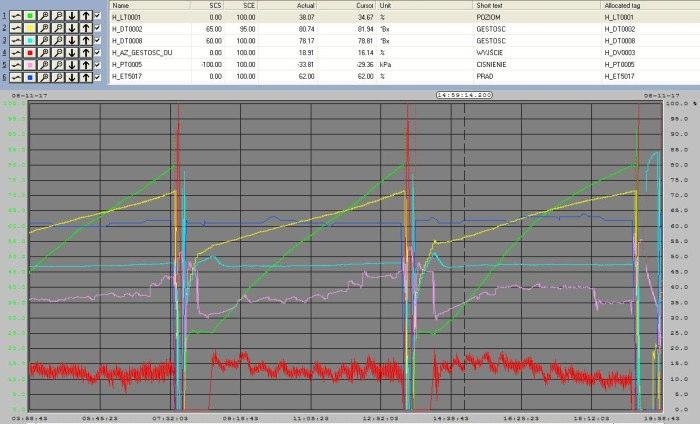Viewport: 700px width, 424px height.
Task: Shift trend 4 down with its down arrow
Action: [x=72, y=53]
